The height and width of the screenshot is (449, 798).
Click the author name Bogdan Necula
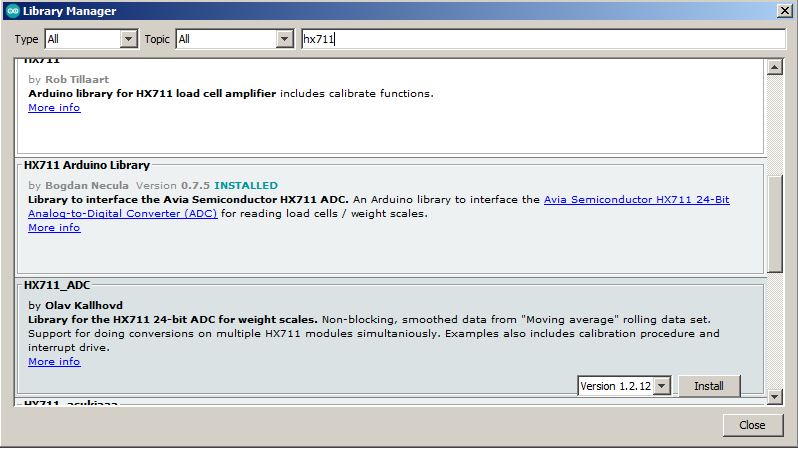(x=87, y=185)
